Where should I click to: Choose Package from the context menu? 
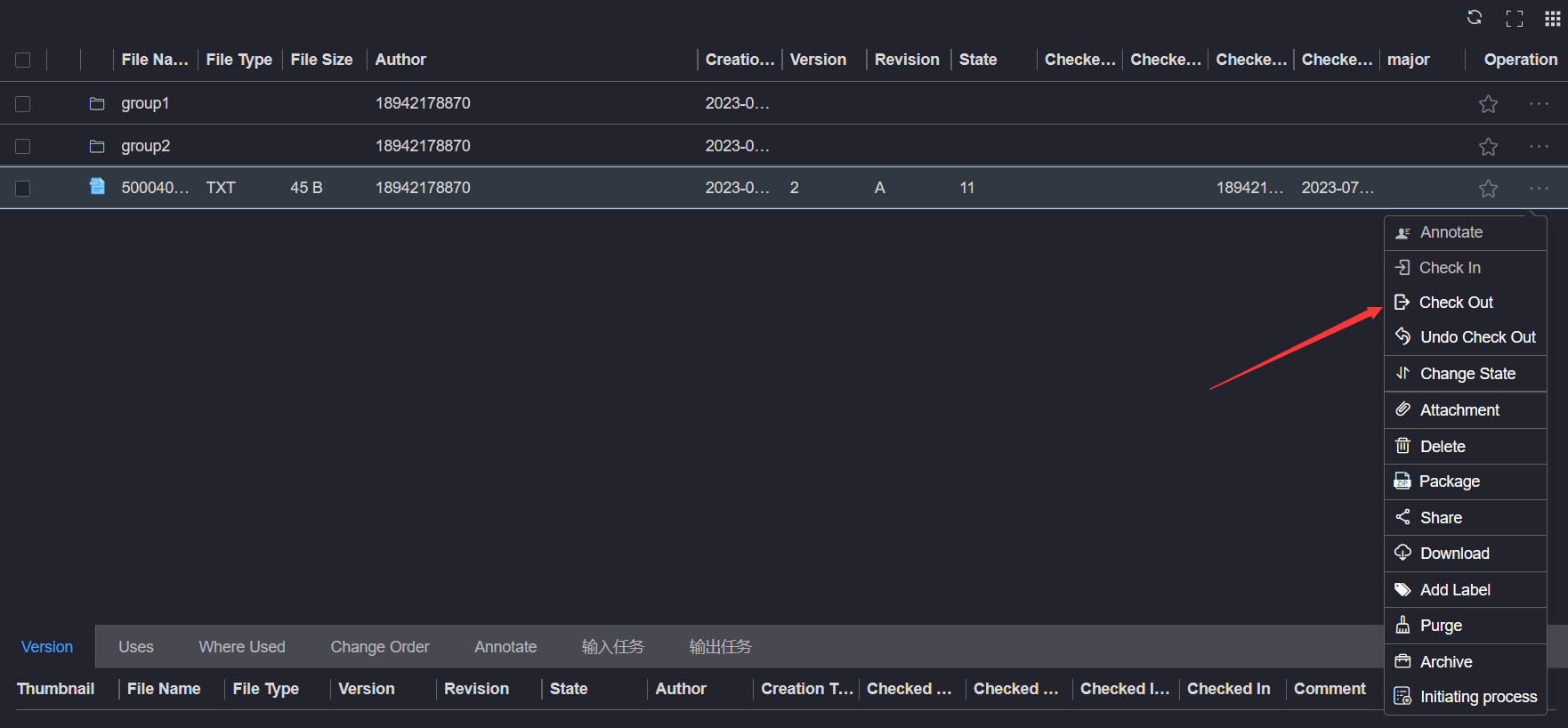point(1466,481)
